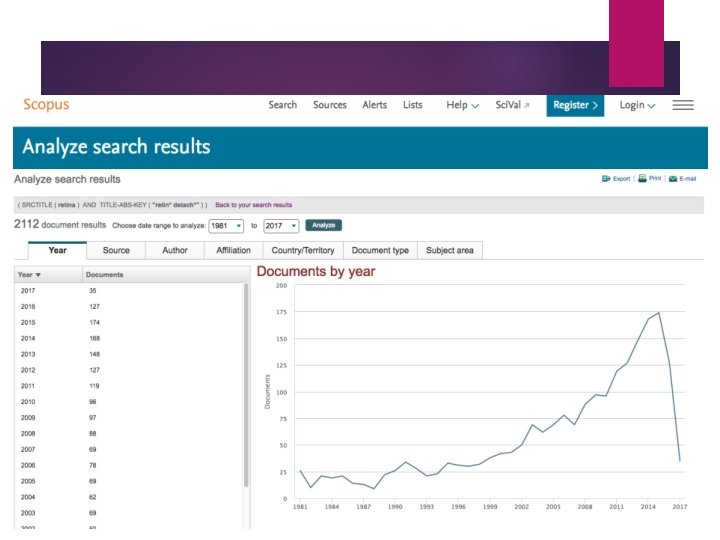Select the Year tab

pyautogui.click(x=57, y=250)
